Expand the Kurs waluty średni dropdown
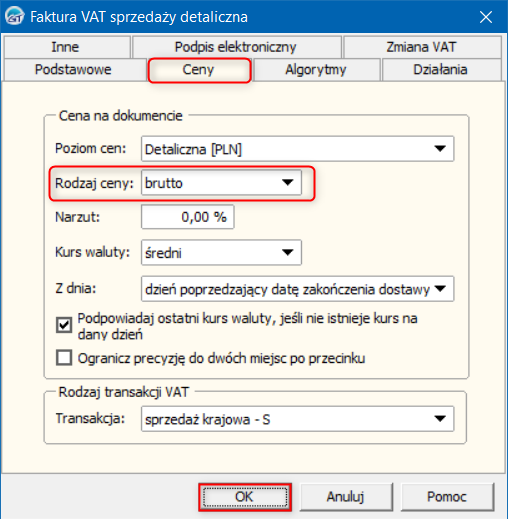Screen dimensions: 508x519 221,252
